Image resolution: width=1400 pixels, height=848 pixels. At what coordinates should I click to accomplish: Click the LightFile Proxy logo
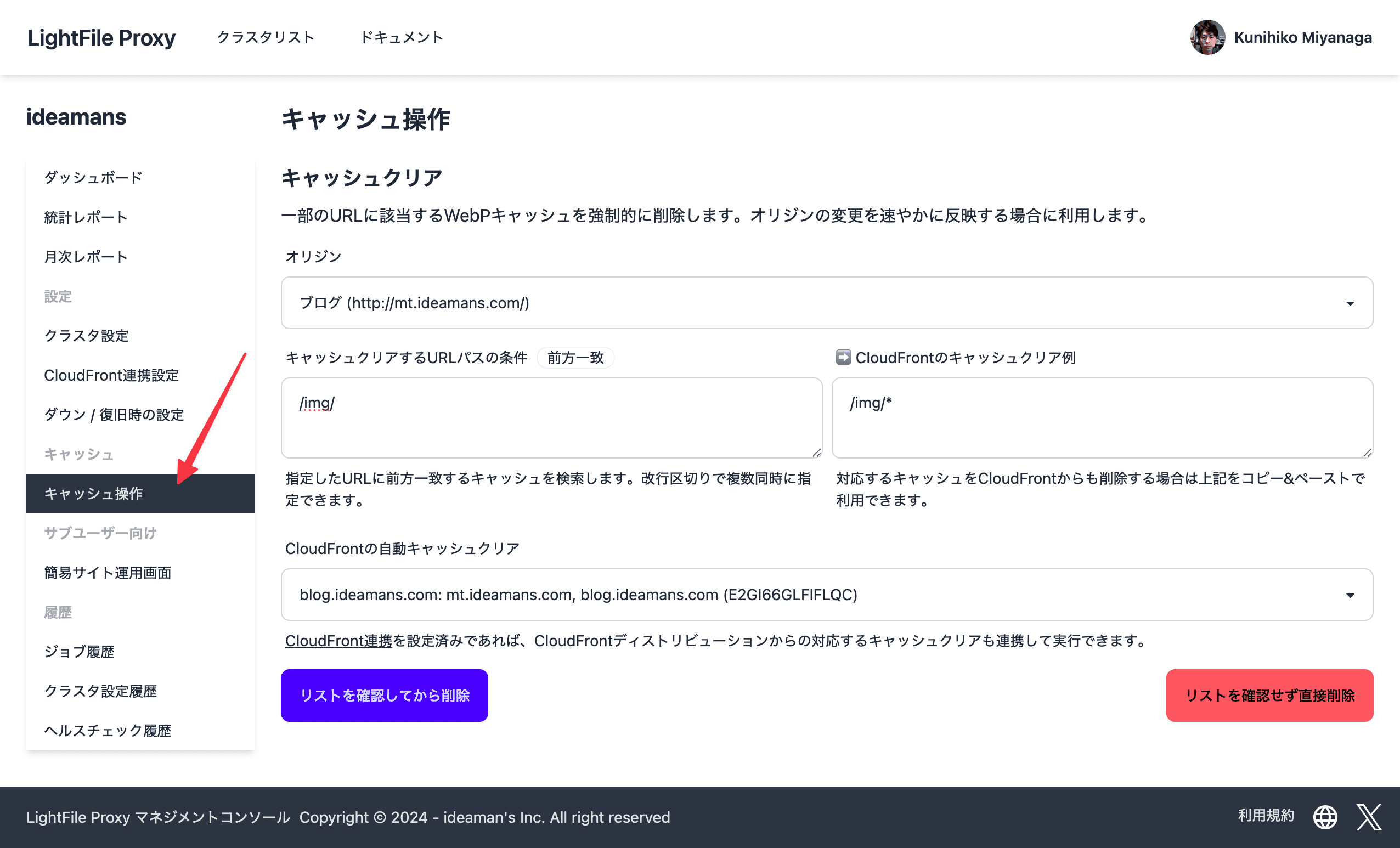[x=101, y=37]
